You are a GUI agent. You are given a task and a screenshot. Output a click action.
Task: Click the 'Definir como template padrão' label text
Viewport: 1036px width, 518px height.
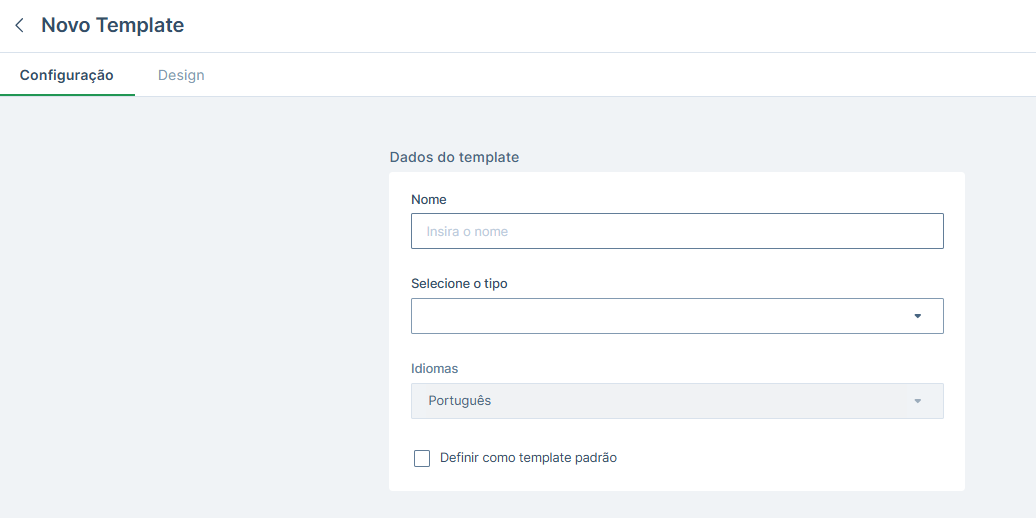(528, 458)
